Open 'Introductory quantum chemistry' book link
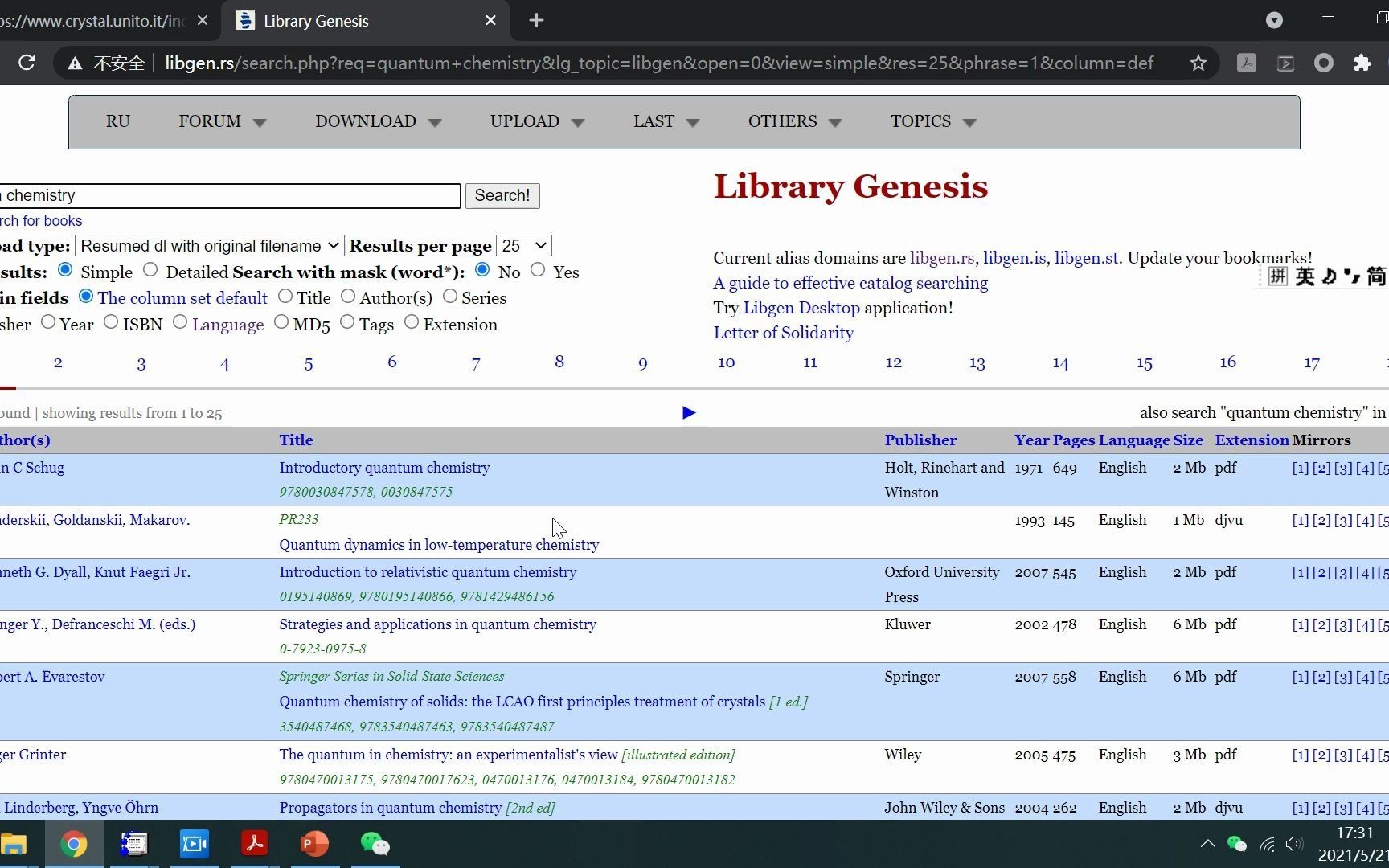The height and width of the screenshot is (868, 1389). [384, 467]
